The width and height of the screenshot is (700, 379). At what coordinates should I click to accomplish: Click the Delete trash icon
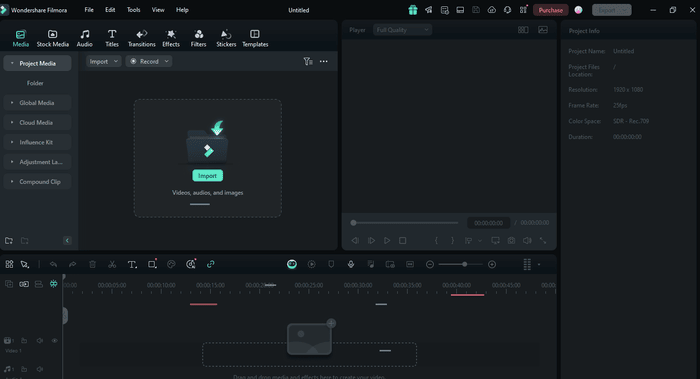click(92, 265)
